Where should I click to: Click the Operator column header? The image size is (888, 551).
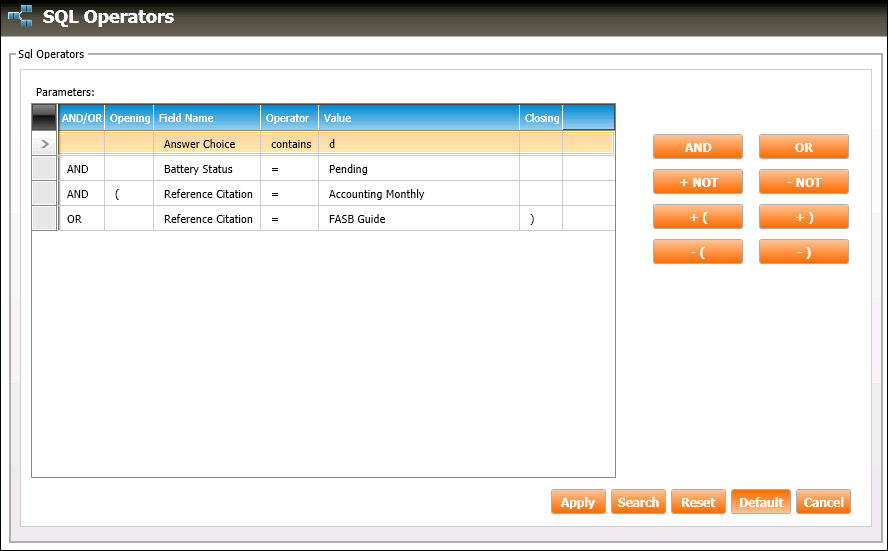click(x=288, y=118)
